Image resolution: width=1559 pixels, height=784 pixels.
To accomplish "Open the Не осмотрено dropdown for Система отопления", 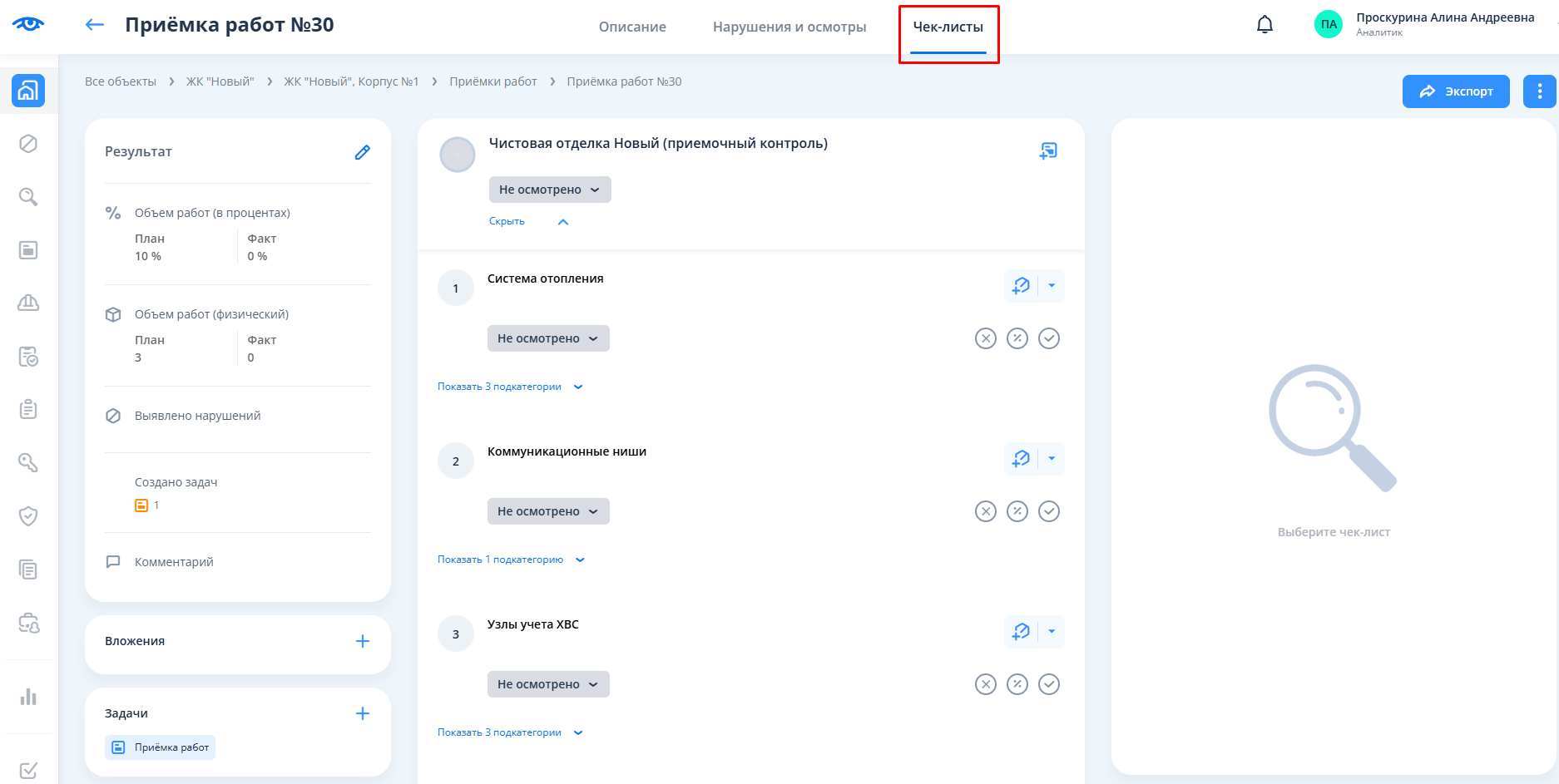I will tap(548, 338).
